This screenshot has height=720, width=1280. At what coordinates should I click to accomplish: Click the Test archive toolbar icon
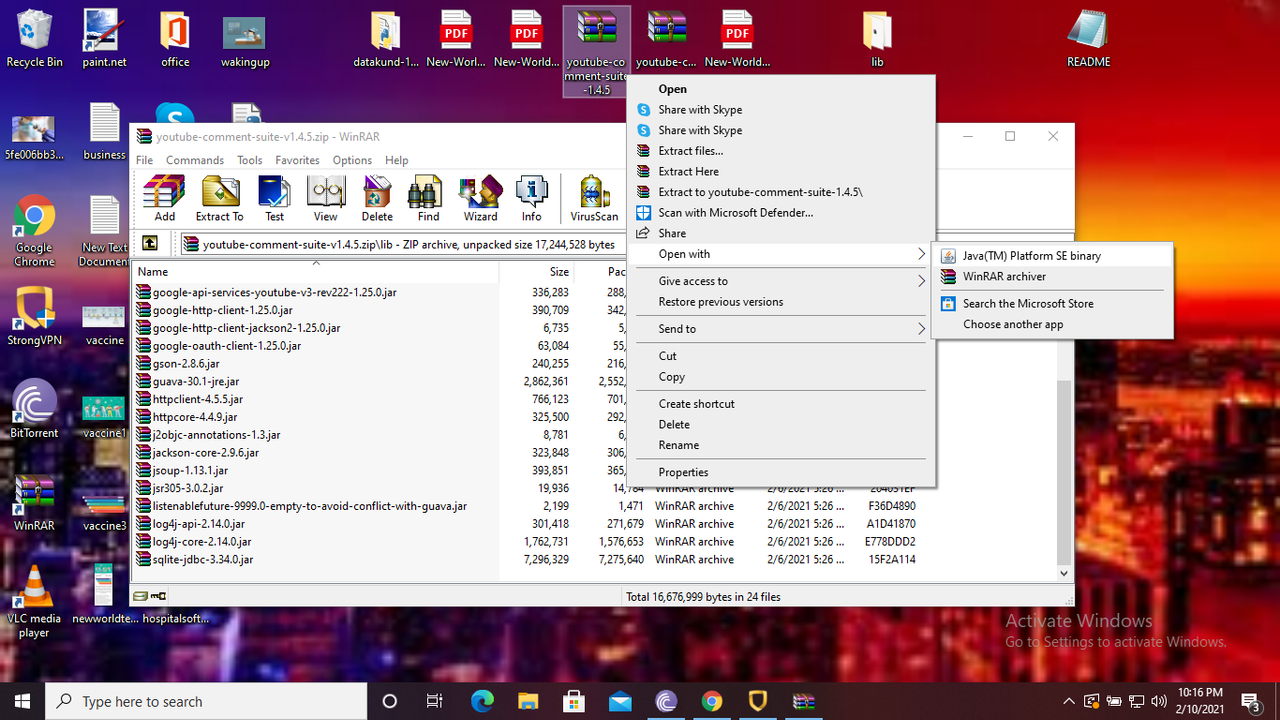(x=274, y=199)
